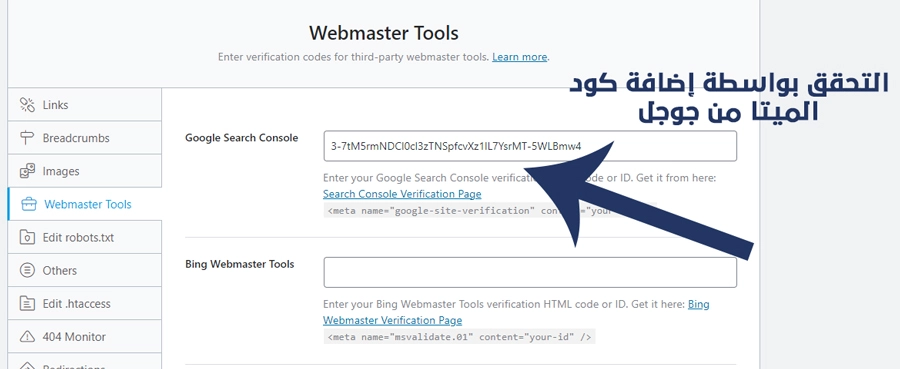Viewport: 900px width, 369px height.
Task: Click the Bing Webmaster Tools label
Action: (x=239, y=264)
